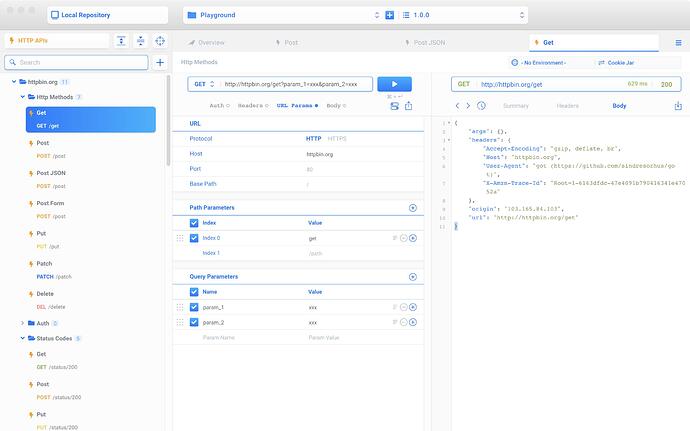Click the locate target icon in sidebar toolbar
Image resolution: width=690 pixels, height=431 pixels.
pyautogui.click(x=159, y=41)
